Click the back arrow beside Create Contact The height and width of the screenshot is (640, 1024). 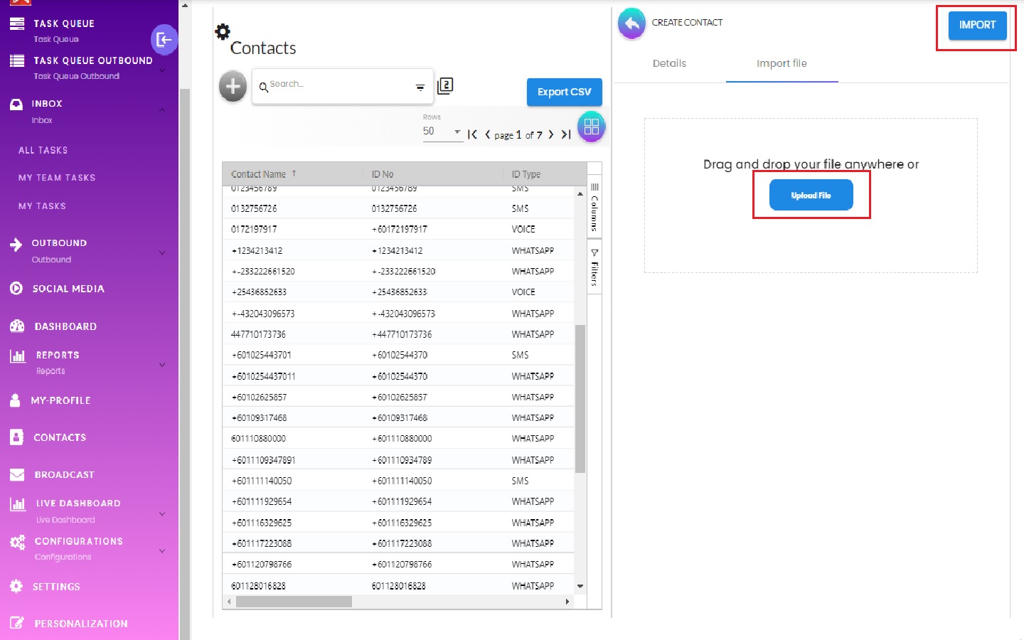pos(631,23)
